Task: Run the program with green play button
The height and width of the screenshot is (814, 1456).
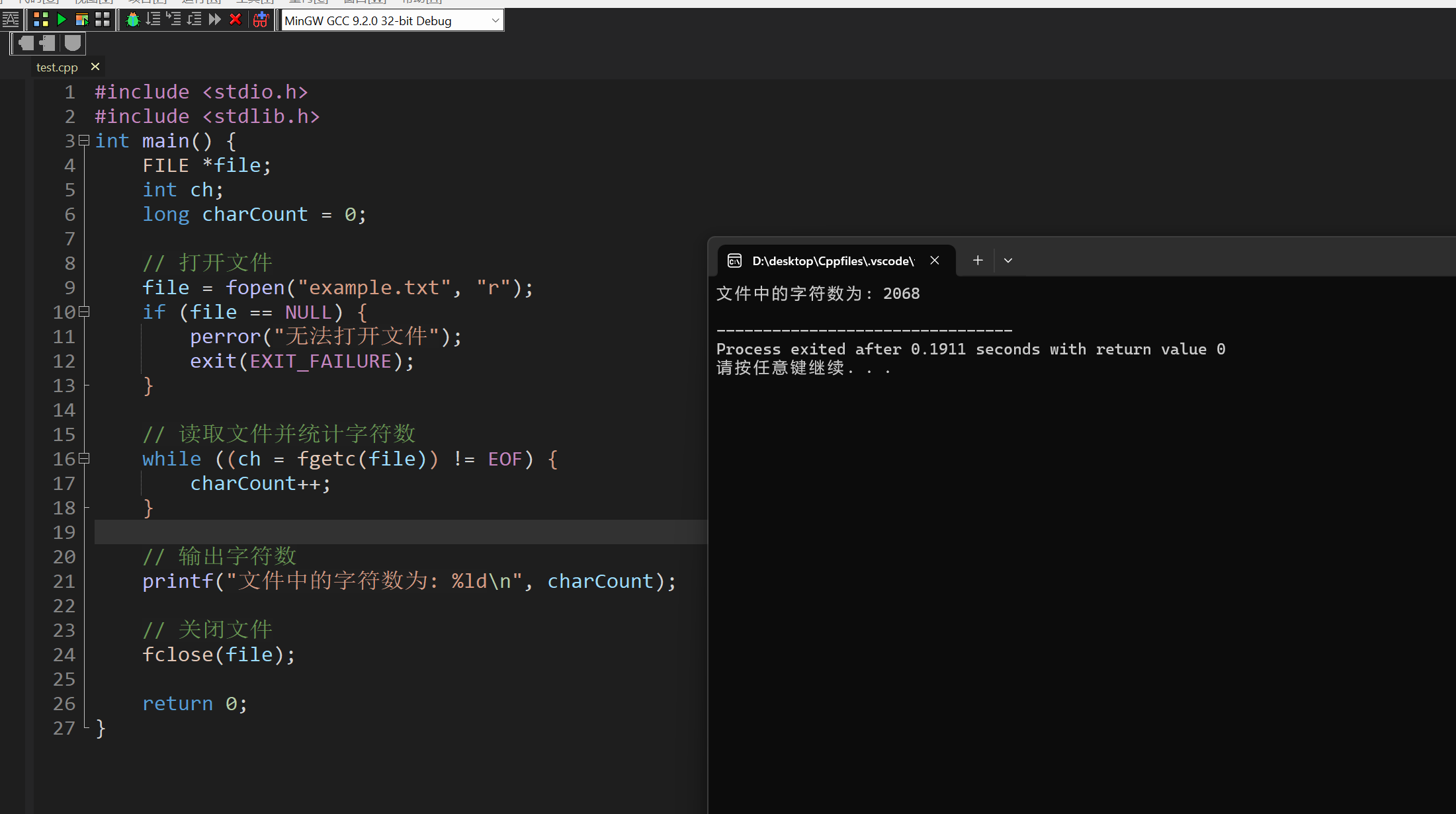Action: tap(62, 20)
